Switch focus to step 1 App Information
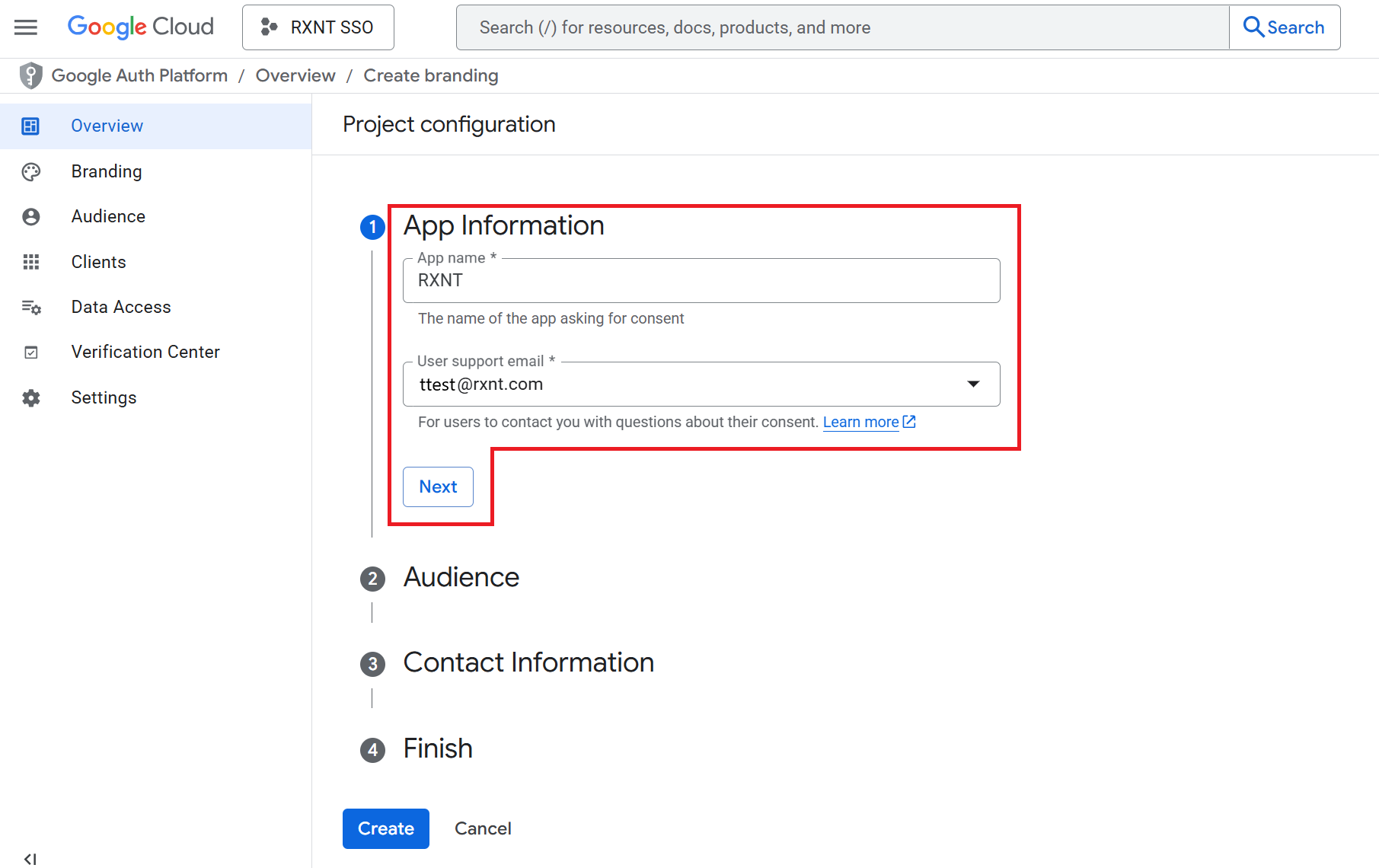This screenshot has height=868, width=1379. (372, 227)
